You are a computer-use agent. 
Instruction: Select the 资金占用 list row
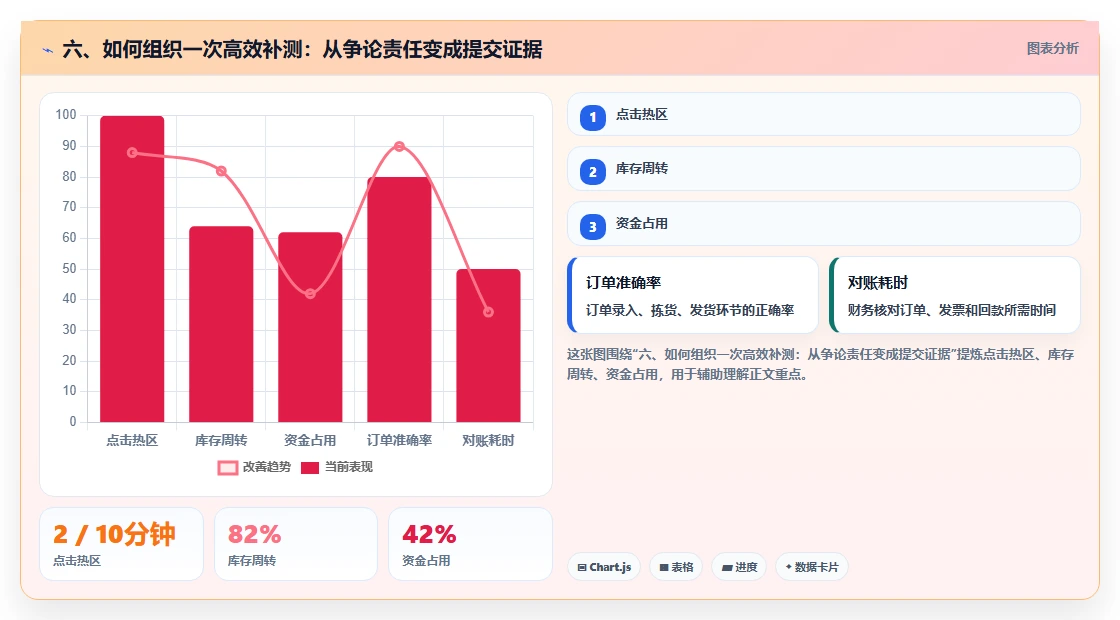point(824,224)
